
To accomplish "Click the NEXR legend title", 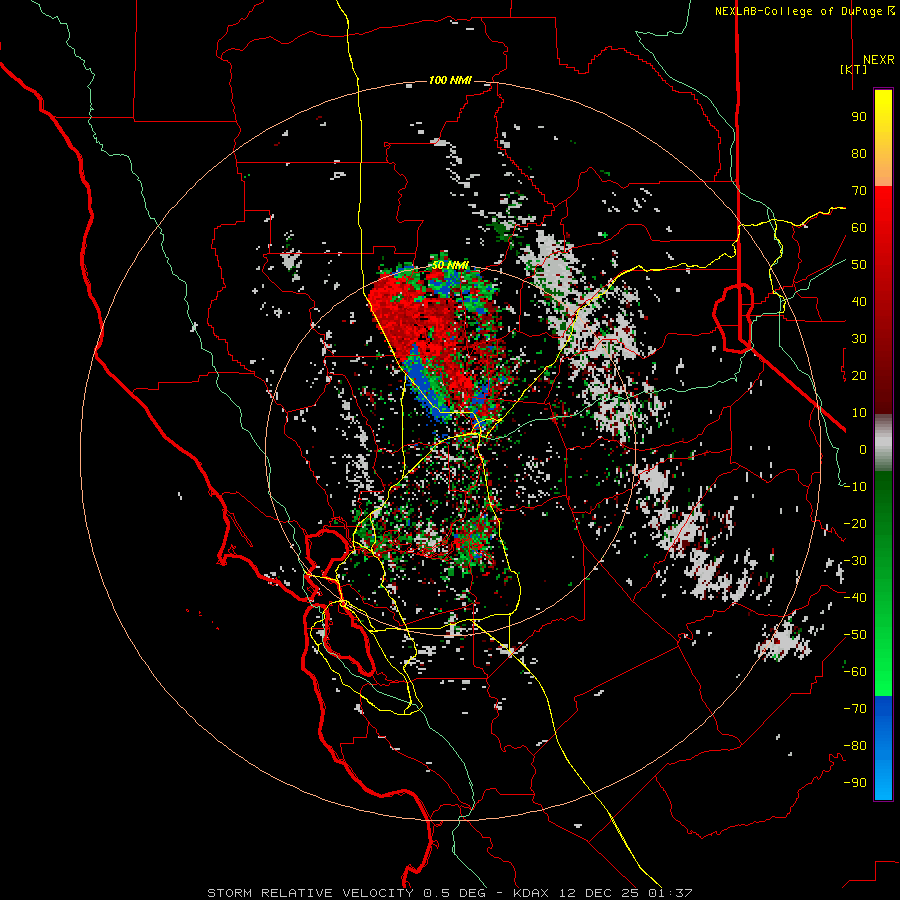I will pos(878,60).
